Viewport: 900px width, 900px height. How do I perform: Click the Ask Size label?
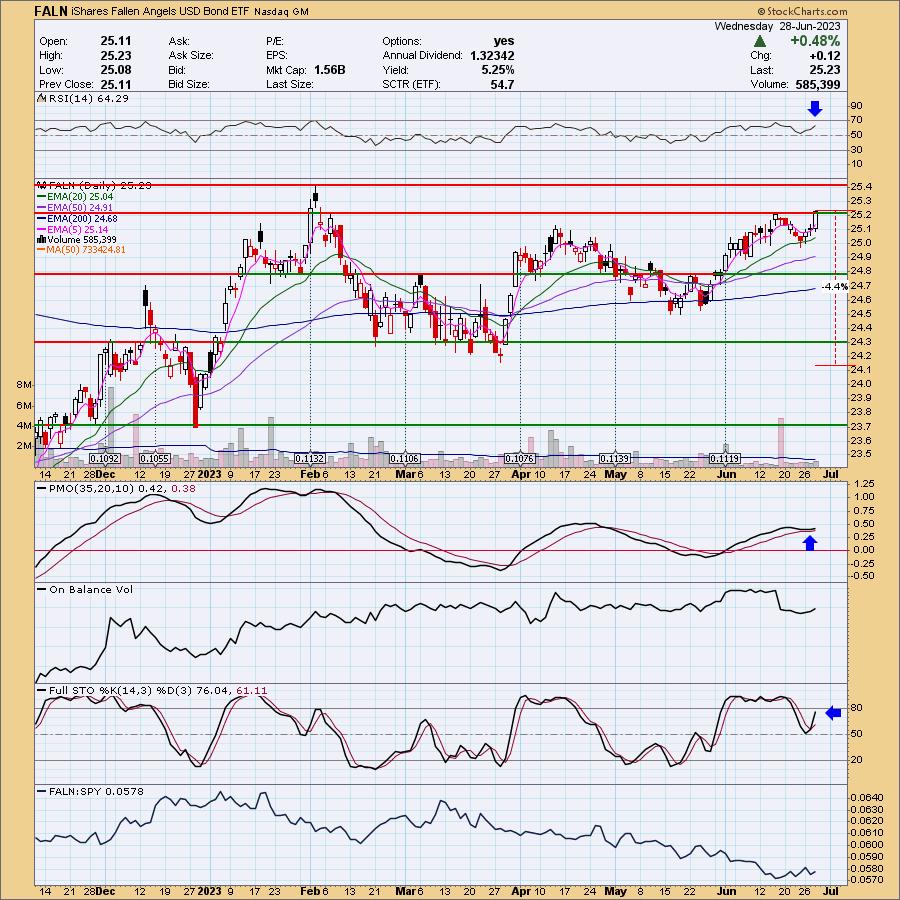191,56
